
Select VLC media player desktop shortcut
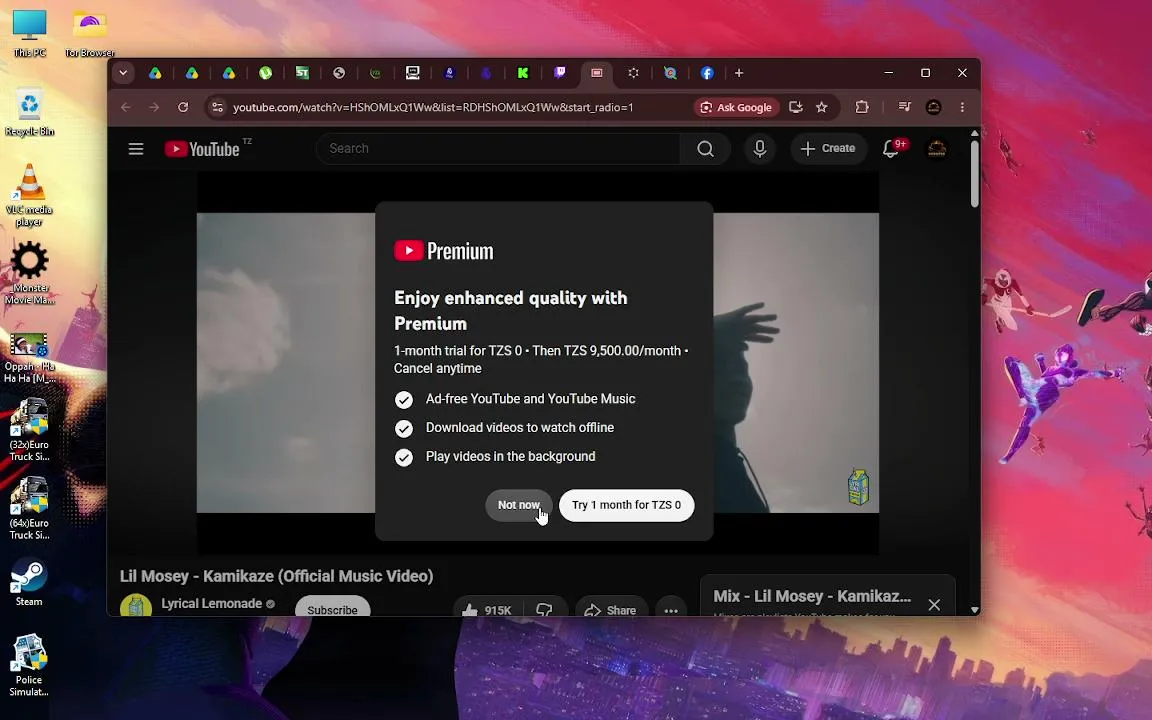click(29, 195)
